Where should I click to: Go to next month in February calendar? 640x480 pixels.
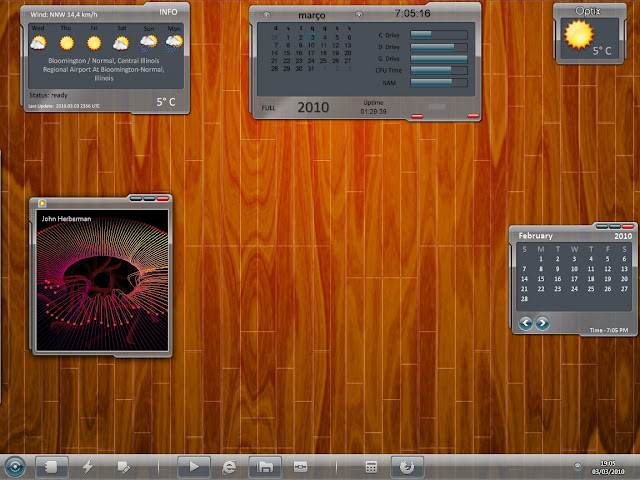coord(542,323)
